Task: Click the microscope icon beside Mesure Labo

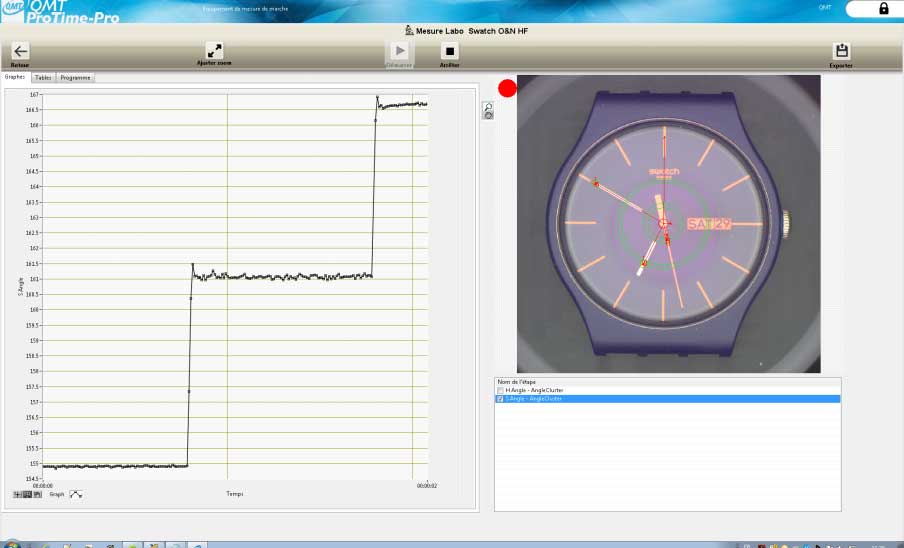Action: click(x=409, y=31)
